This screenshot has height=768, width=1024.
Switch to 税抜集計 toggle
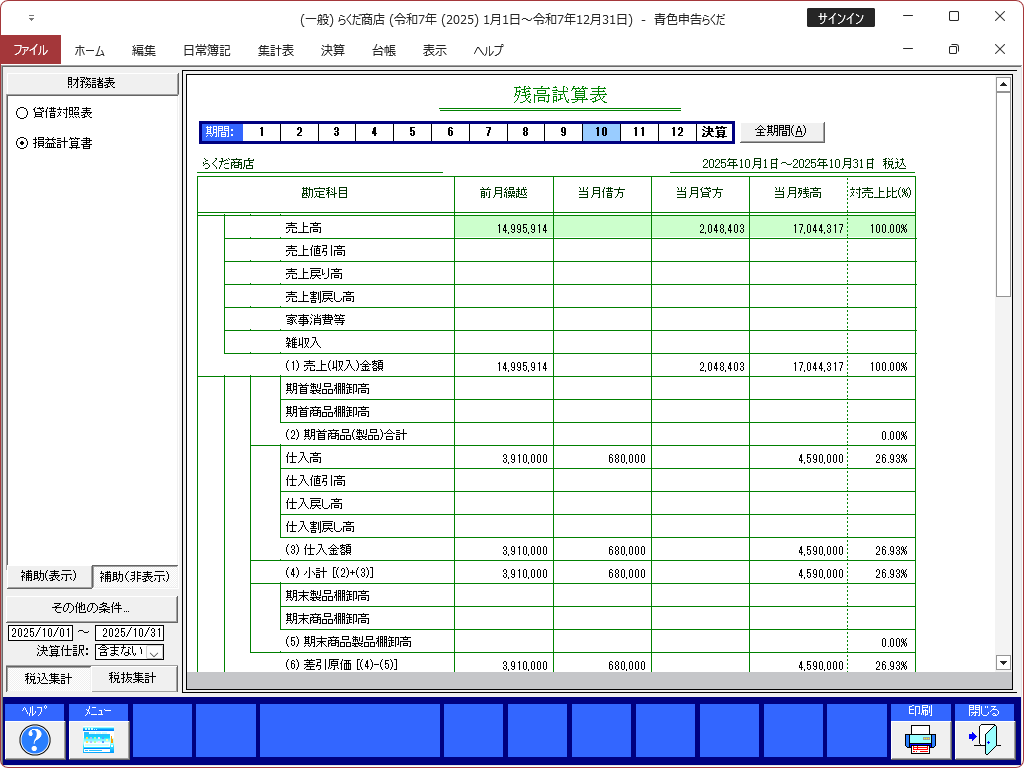133,678
